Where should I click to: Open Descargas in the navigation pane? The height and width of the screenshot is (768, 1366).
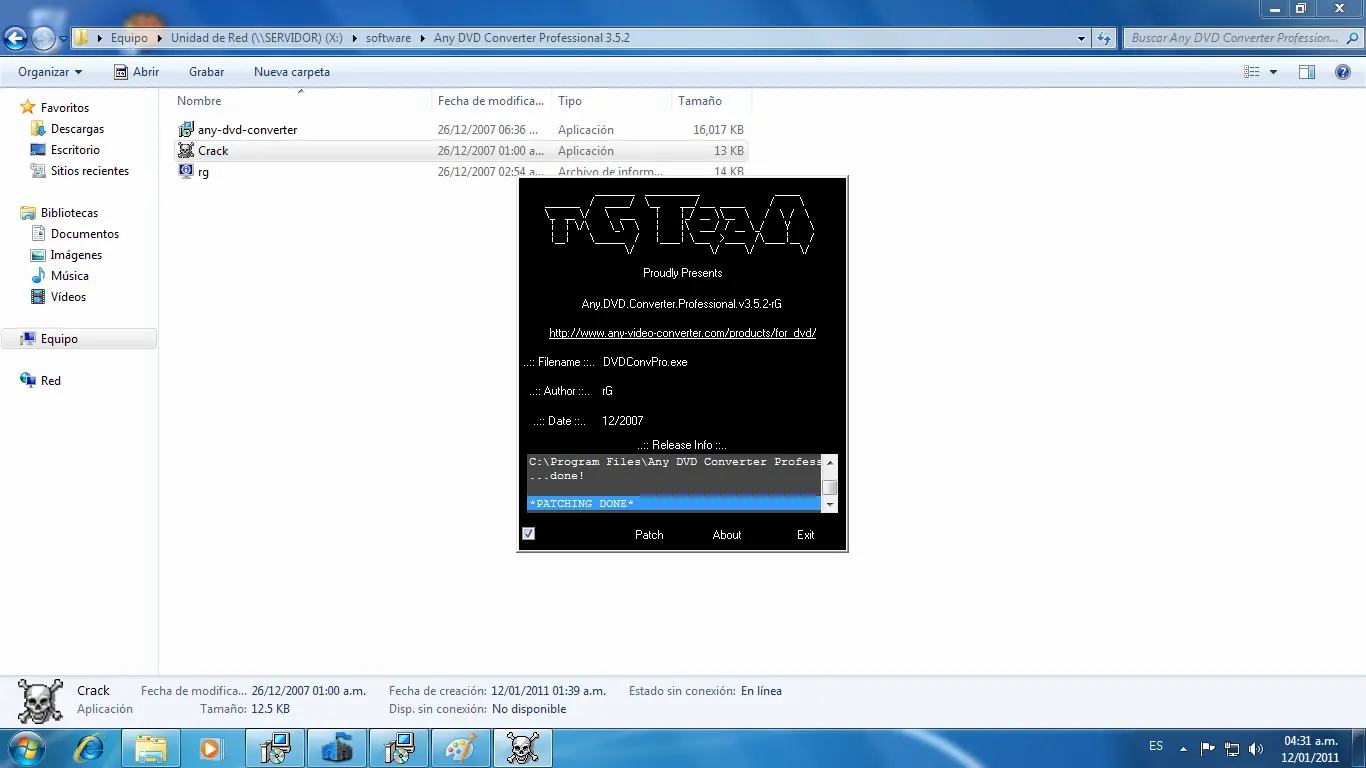coord(77,129)
